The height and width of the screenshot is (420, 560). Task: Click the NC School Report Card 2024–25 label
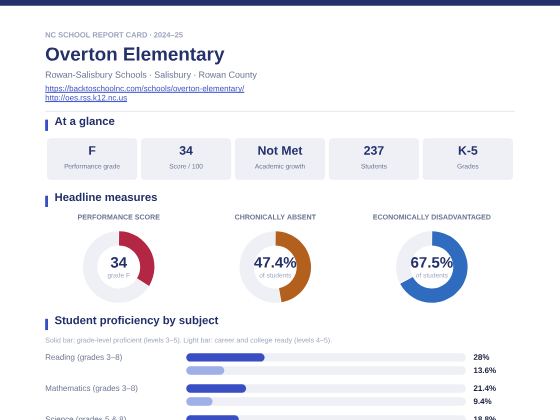(114, 35)
